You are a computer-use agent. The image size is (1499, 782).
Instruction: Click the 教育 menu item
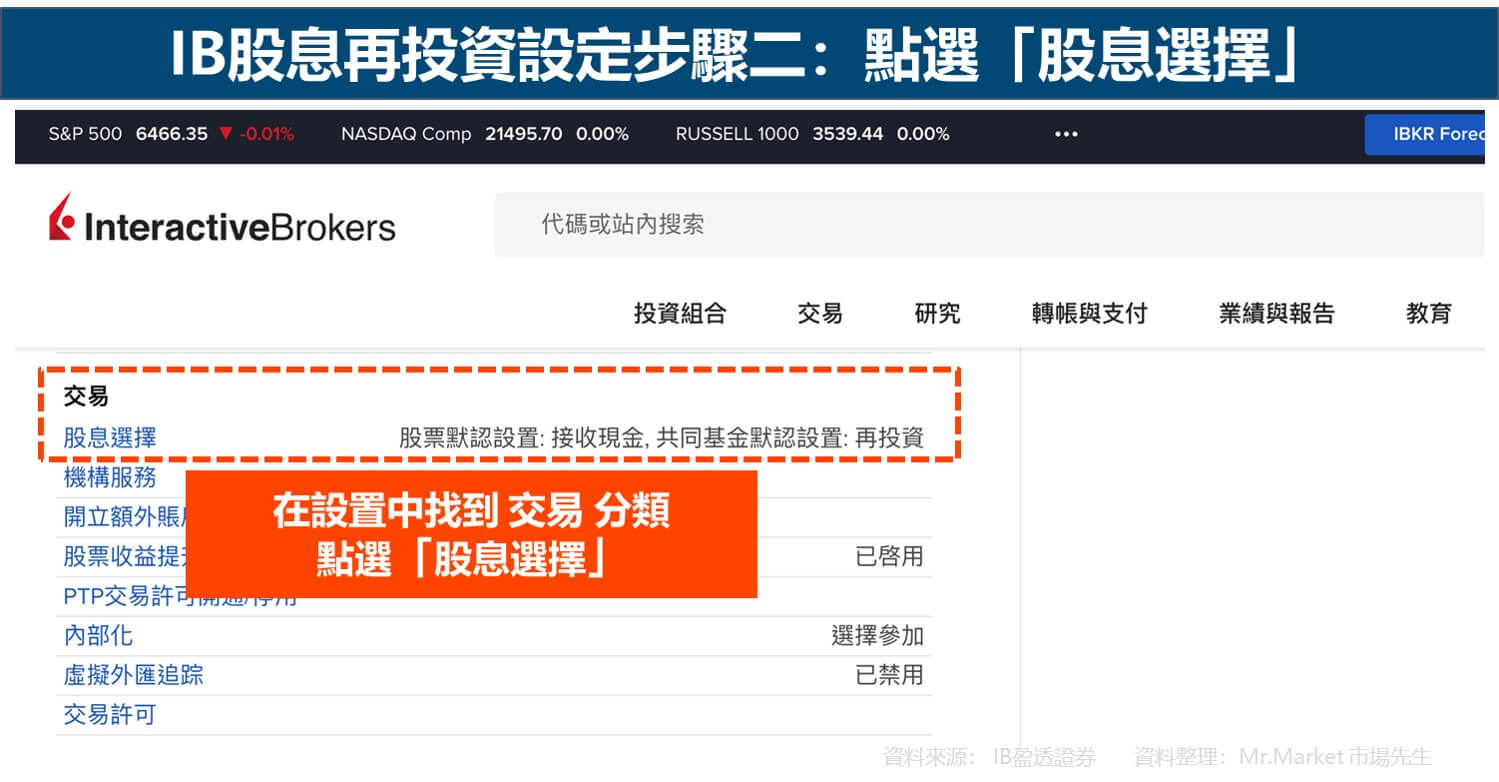click(x=1428, y=314)
